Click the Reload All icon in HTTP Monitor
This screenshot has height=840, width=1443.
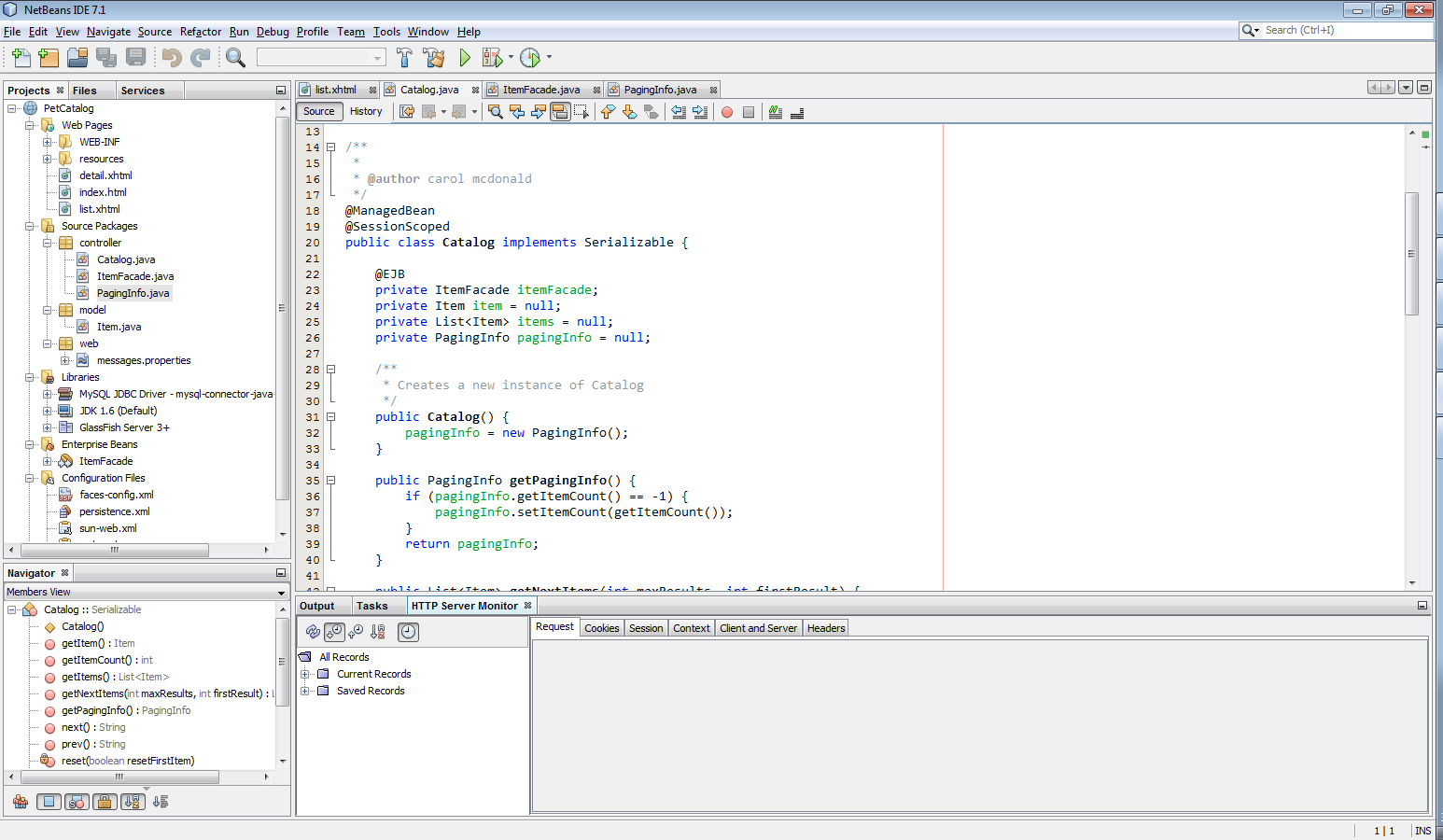tap(313, 632)
